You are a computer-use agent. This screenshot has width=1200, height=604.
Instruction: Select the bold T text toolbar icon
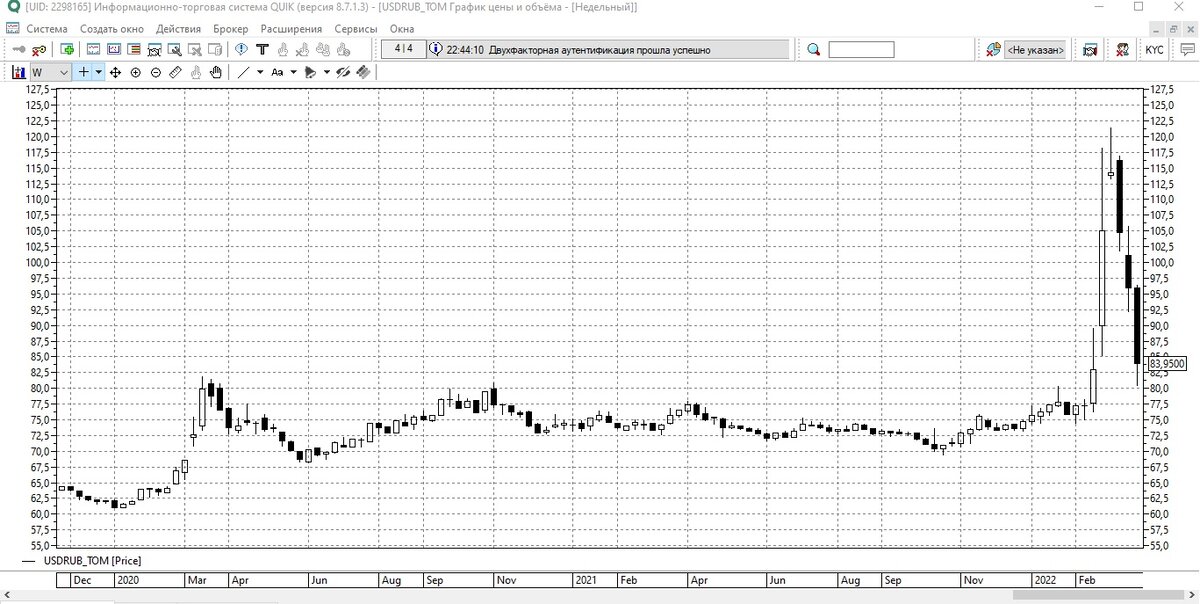click(x=262, y=49)
